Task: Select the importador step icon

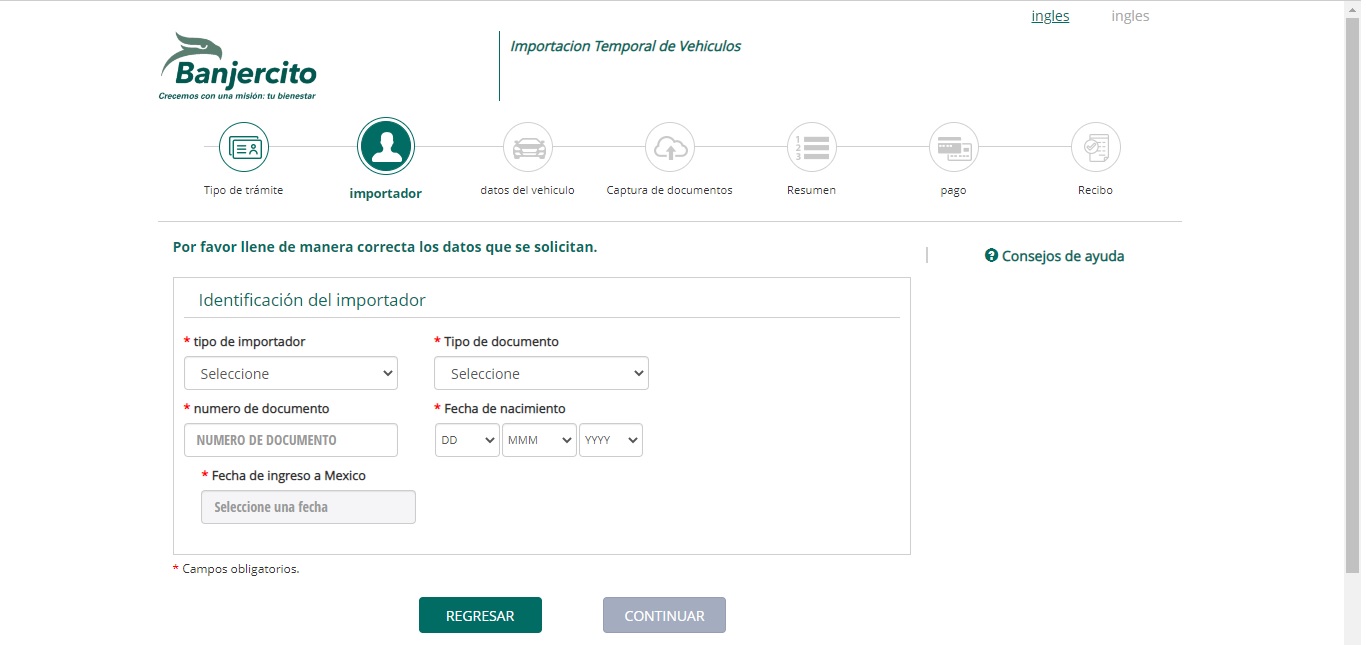Action: click(x=385, y=146)
